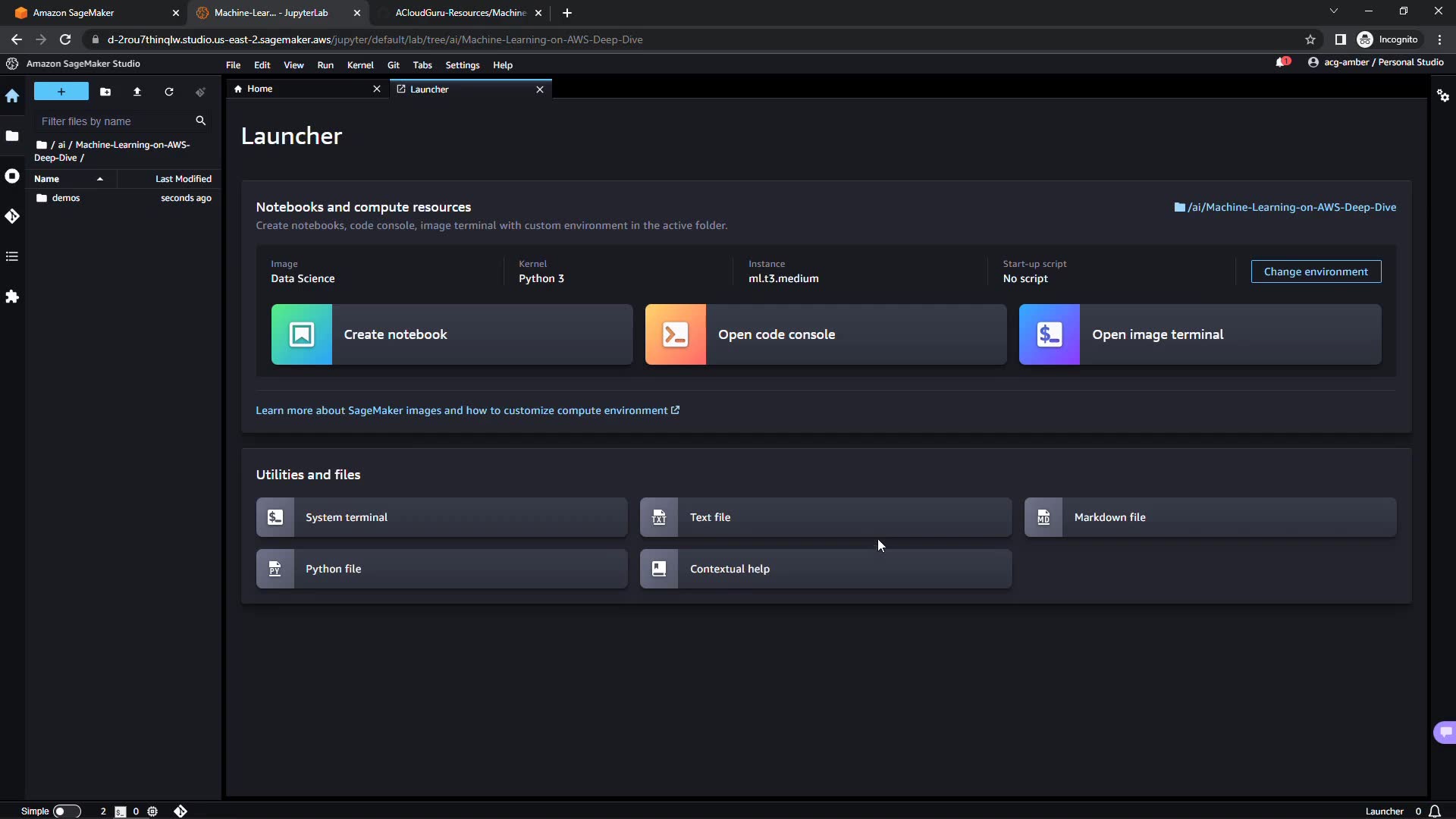
Task: Launch the System terminal utility
Action: click(x=441, y=517)
